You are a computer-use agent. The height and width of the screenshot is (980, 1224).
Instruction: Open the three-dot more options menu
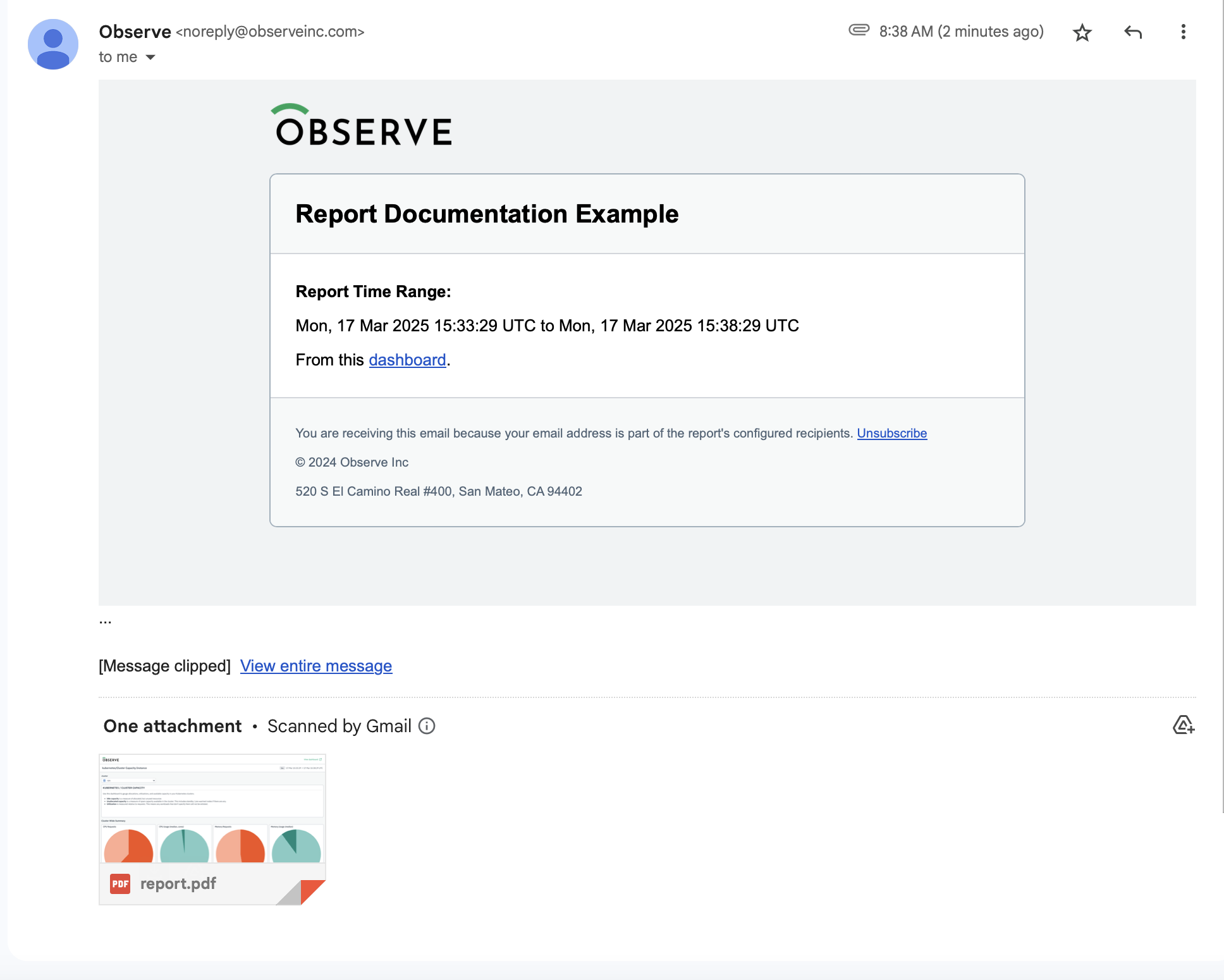click(1183, 32)
